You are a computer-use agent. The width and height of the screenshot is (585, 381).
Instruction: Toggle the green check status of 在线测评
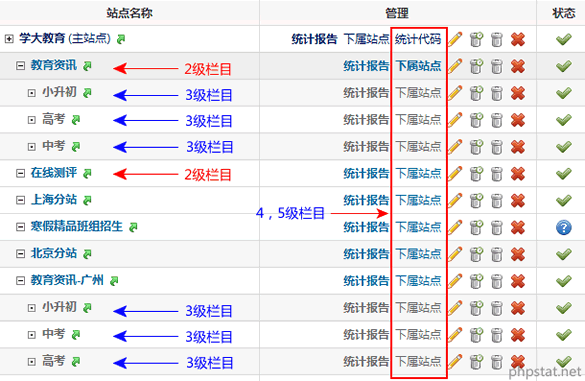[564, 173]
